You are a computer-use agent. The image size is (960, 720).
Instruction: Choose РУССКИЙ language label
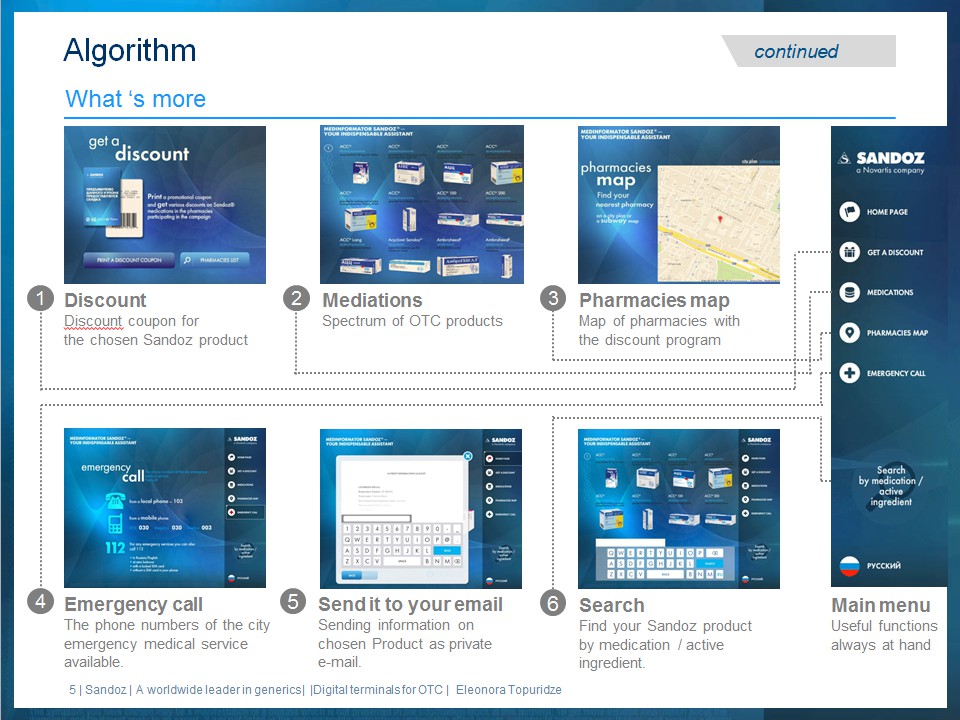[x=883, y=566]
